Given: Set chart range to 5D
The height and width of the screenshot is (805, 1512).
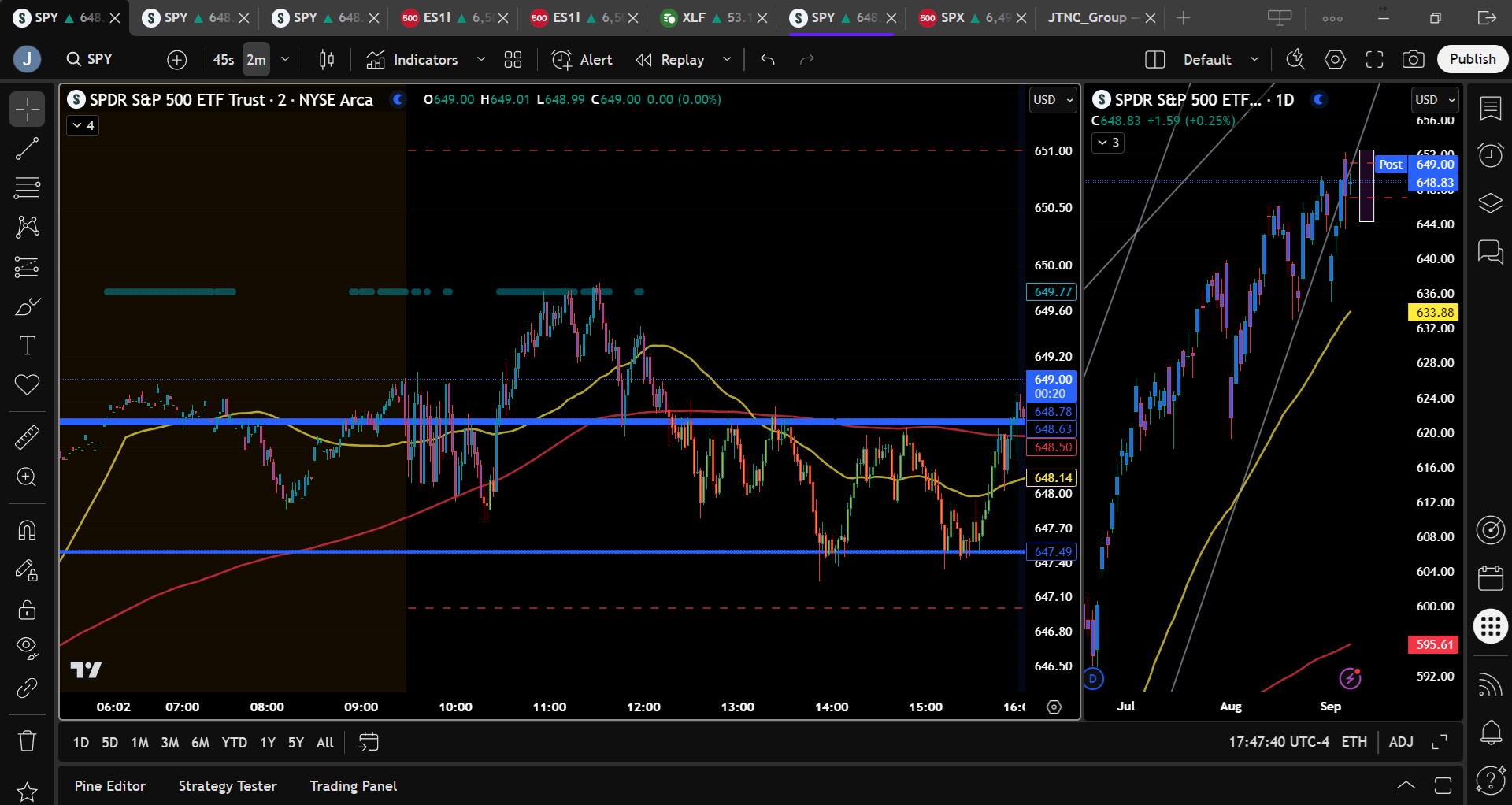Looking at the screenshot, I should point(110,743).
